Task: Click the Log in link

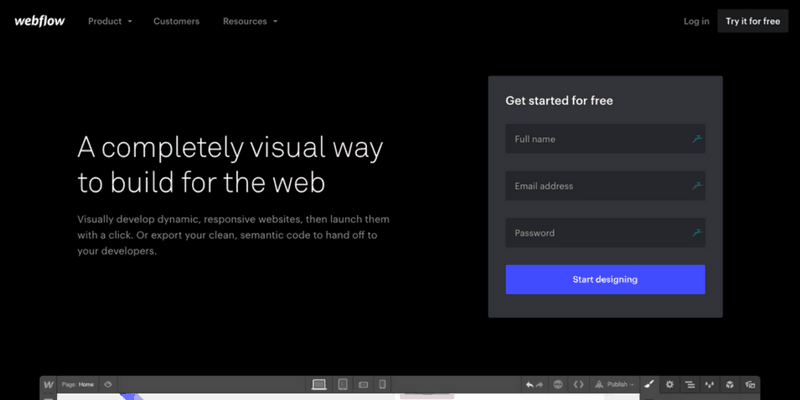Action: 696,21
